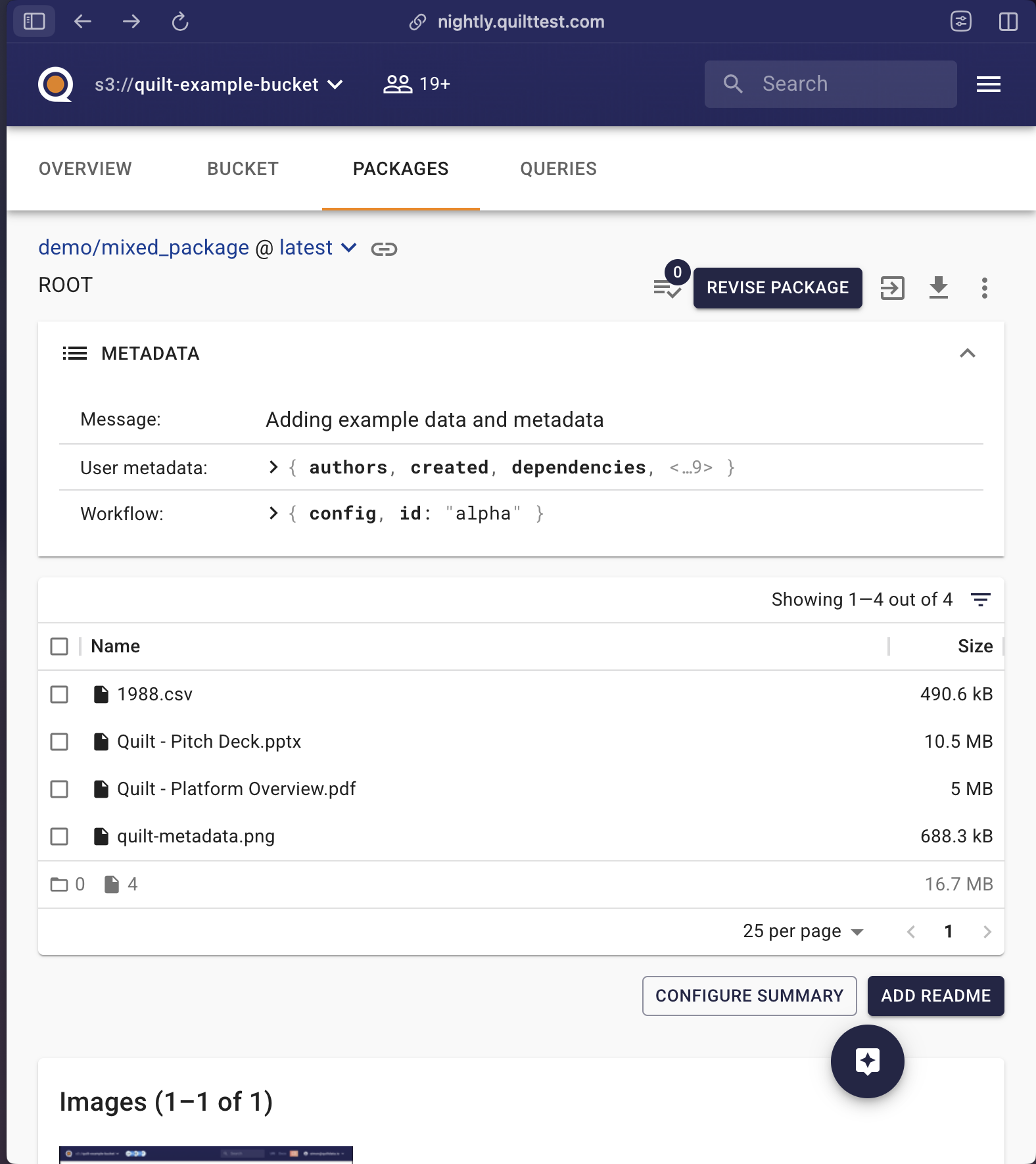Collapse the Metadata section
1036x1164 pixels.
967,354
